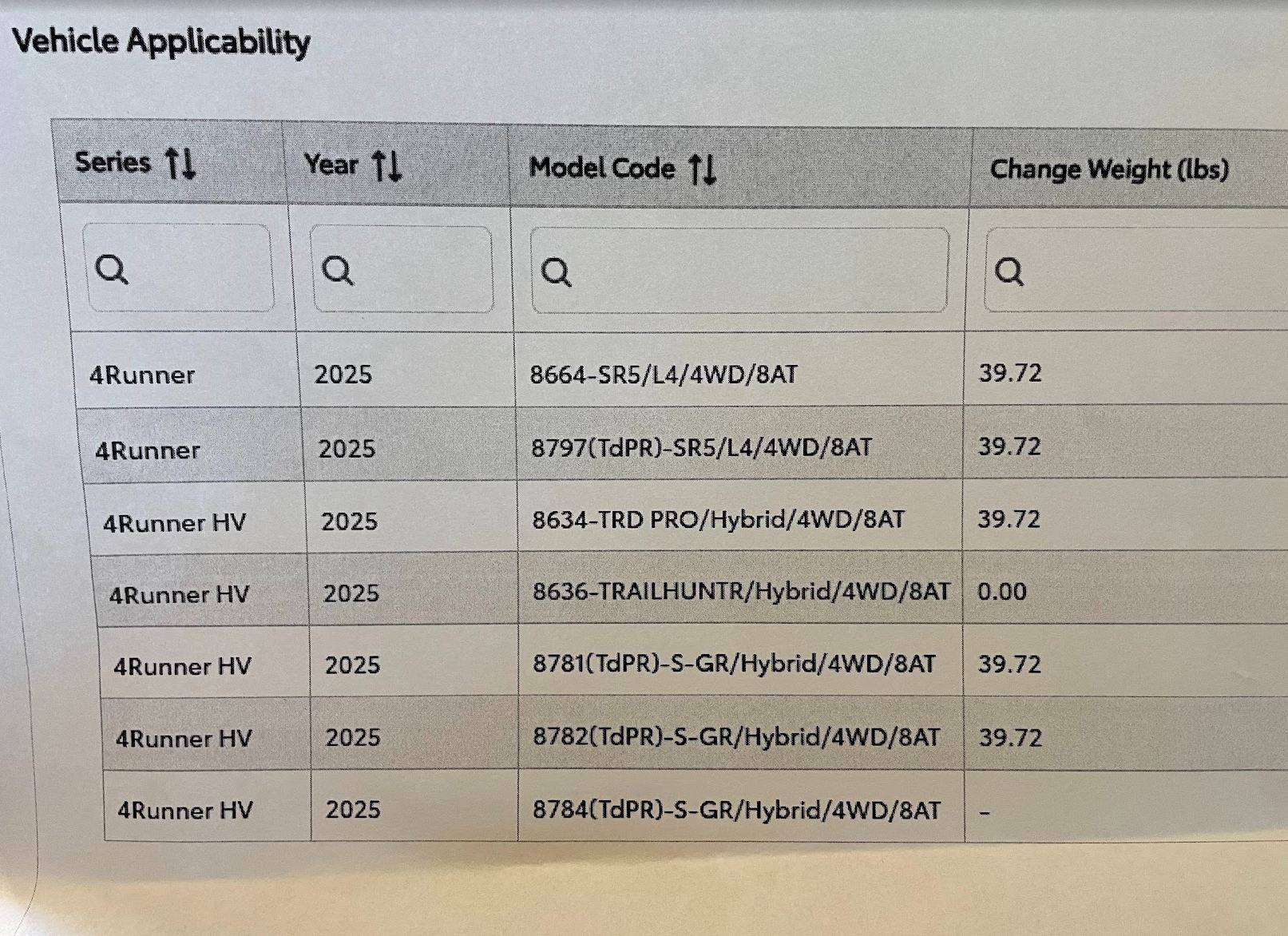Screen dimensions: 1288x936
Task: Click the 0.00 weight cell for Trailhunter
Action: pyautogui.click(x=1001, y=592)
